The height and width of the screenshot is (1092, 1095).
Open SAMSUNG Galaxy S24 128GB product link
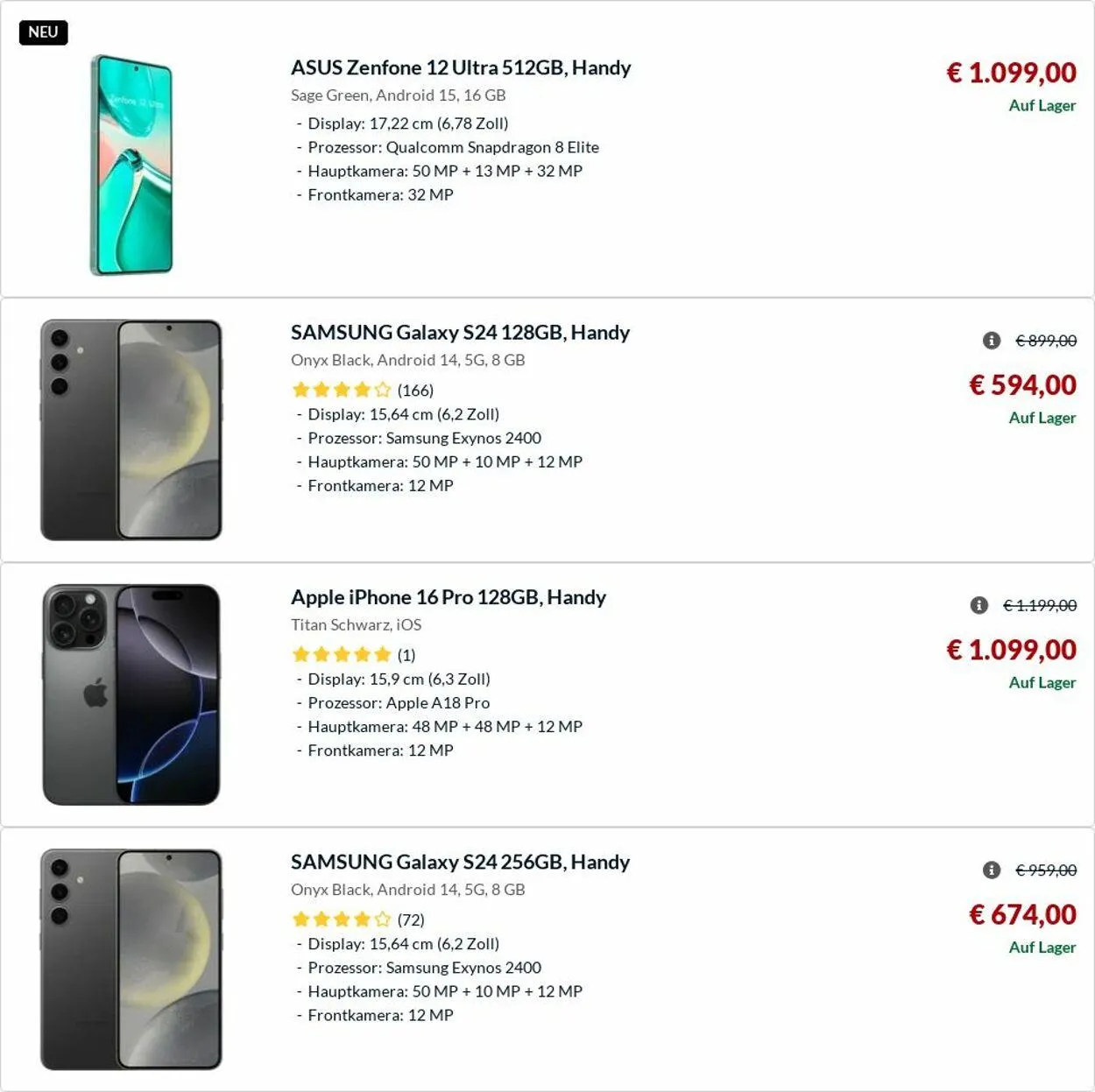pyautogui.click(x=460, y=333)
